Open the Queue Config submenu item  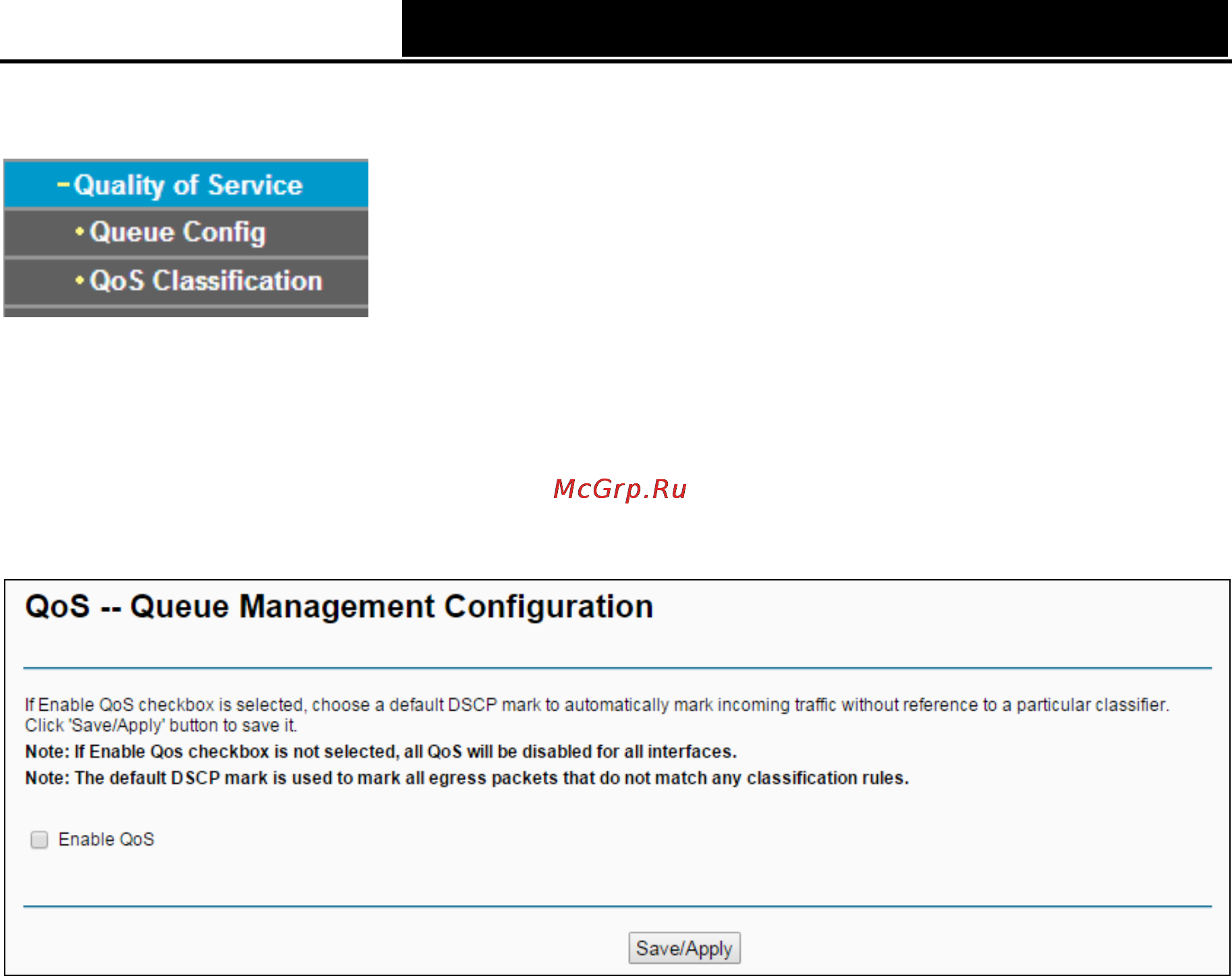click(x=186, y=232)
